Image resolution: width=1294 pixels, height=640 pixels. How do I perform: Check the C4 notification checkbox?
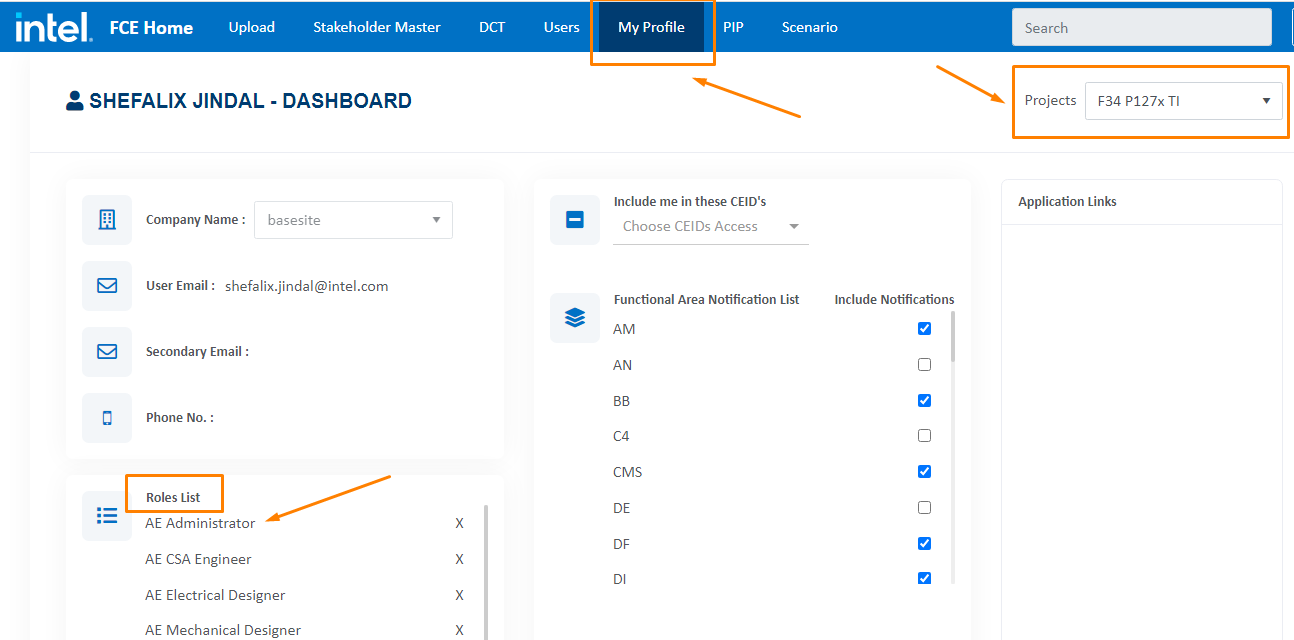pyautogui.click(x=924, y=436)
